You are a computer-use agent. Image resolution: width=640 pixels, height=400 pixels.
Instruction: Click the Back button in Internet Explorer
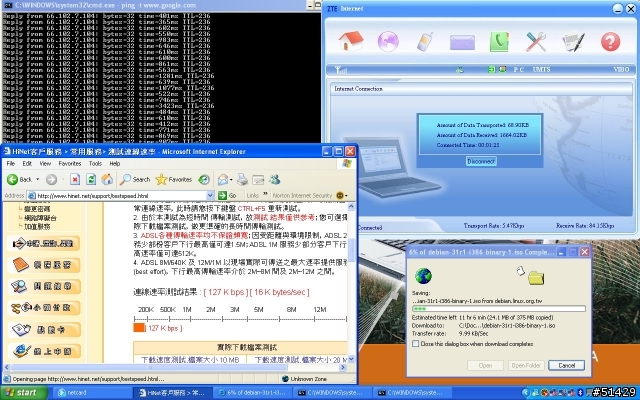[x=20, y=179]
